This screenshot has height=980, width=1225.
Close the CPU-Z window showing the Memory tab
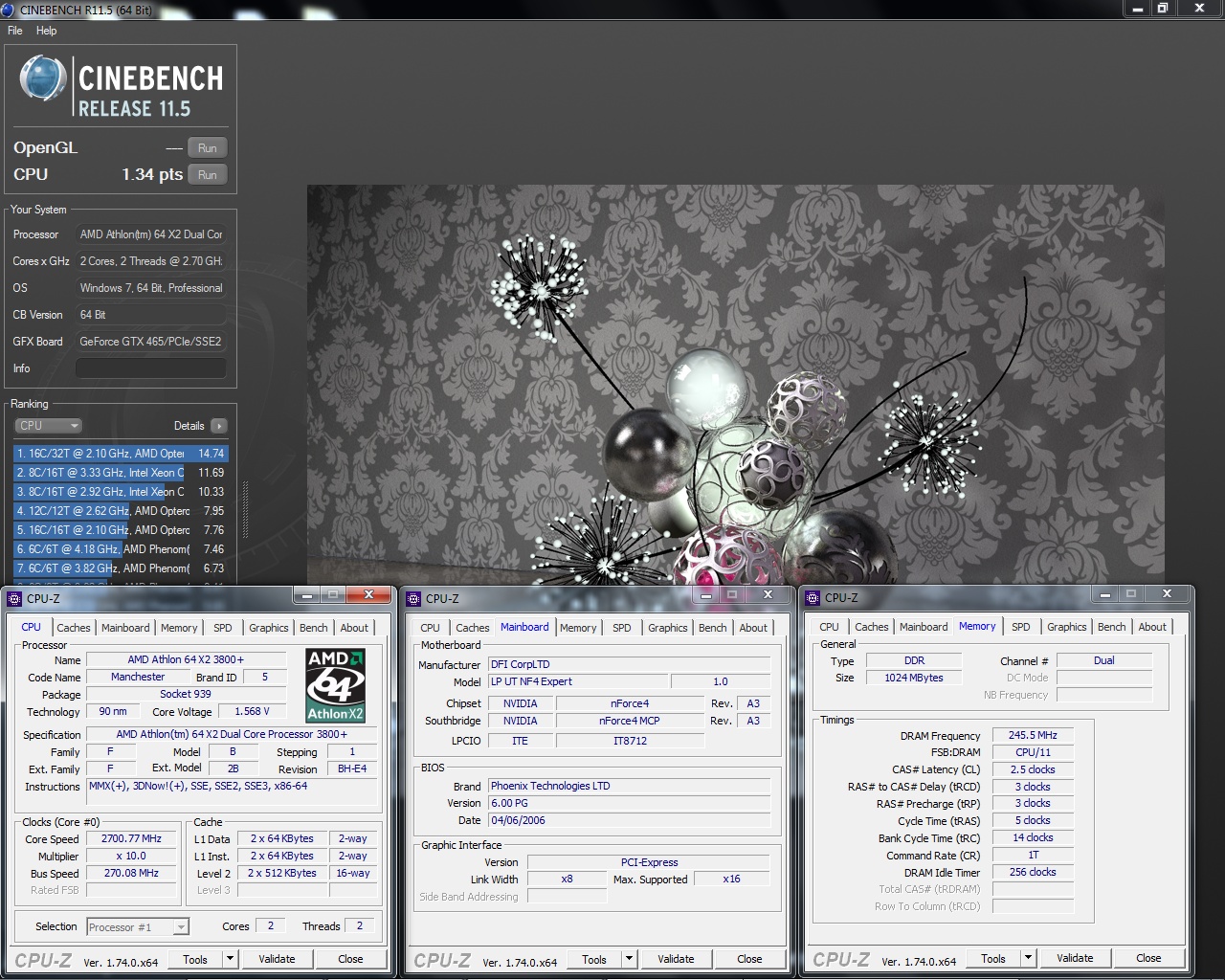click(1168, 594)
